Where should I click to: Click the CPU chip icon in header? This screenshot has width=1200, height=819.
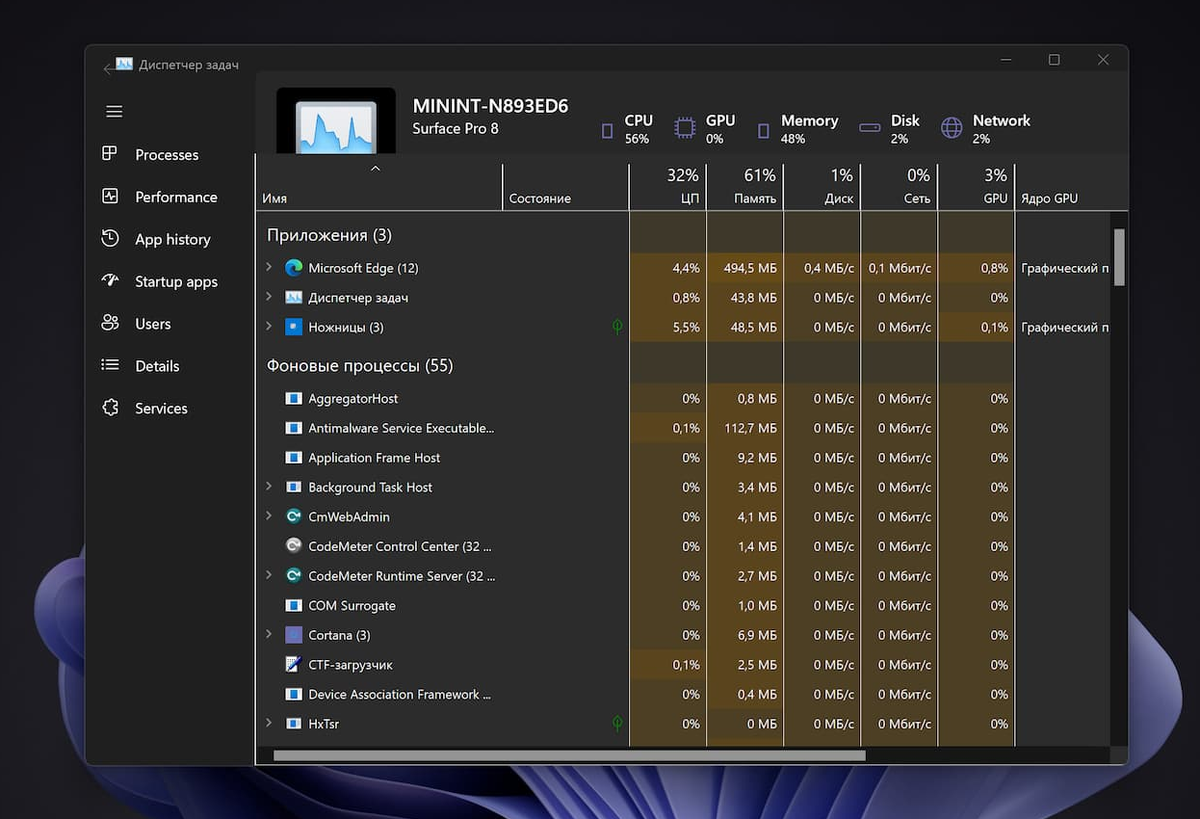click(607, 130)
